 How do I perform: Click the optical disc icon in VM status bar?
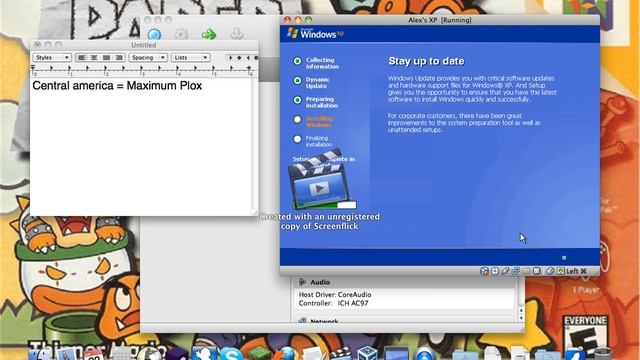495,271
